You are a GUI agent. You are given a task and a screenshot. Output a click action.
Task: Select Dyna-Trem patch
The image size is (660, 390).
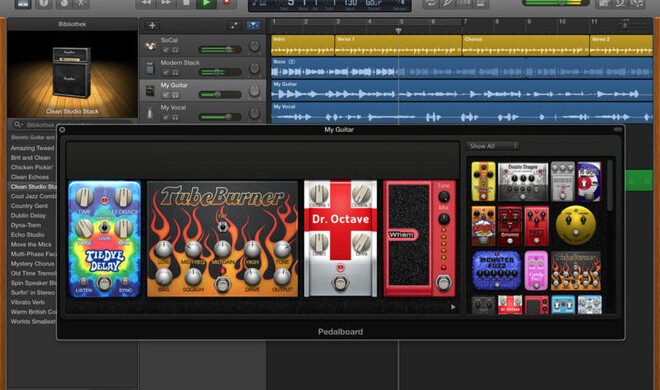coord(26,226)
